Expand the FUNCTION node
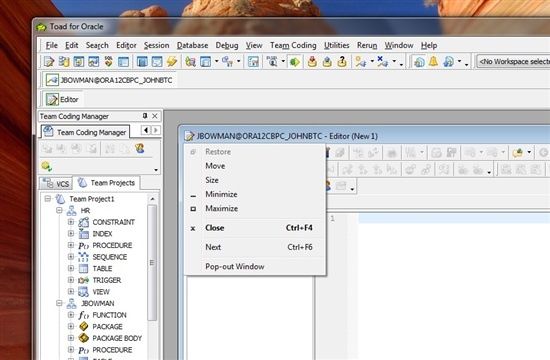The width and height of the screenshot is (550, 360). click(71, 315)
